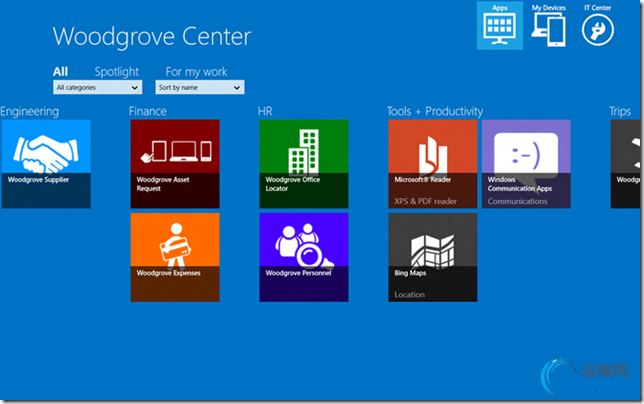Open Woodgrove Office Locator tile

pyautogui.click(x=304, y=164)
